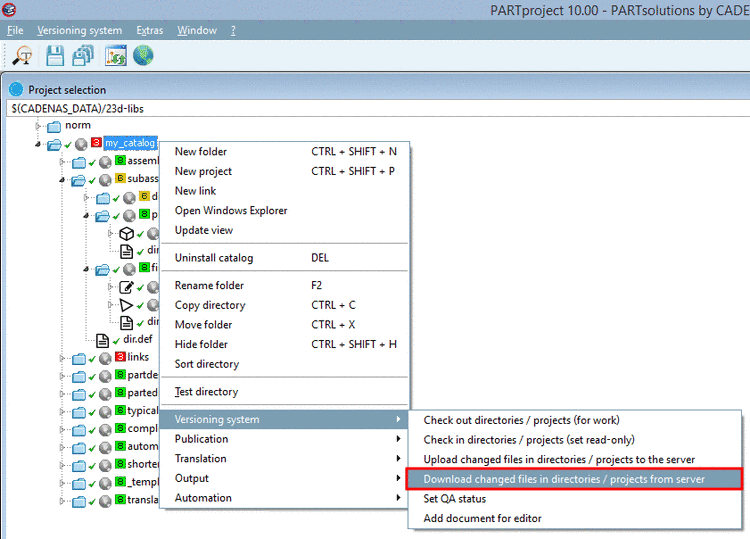
Task: Click the edit pencil project icon
Action: pos(126,287)
